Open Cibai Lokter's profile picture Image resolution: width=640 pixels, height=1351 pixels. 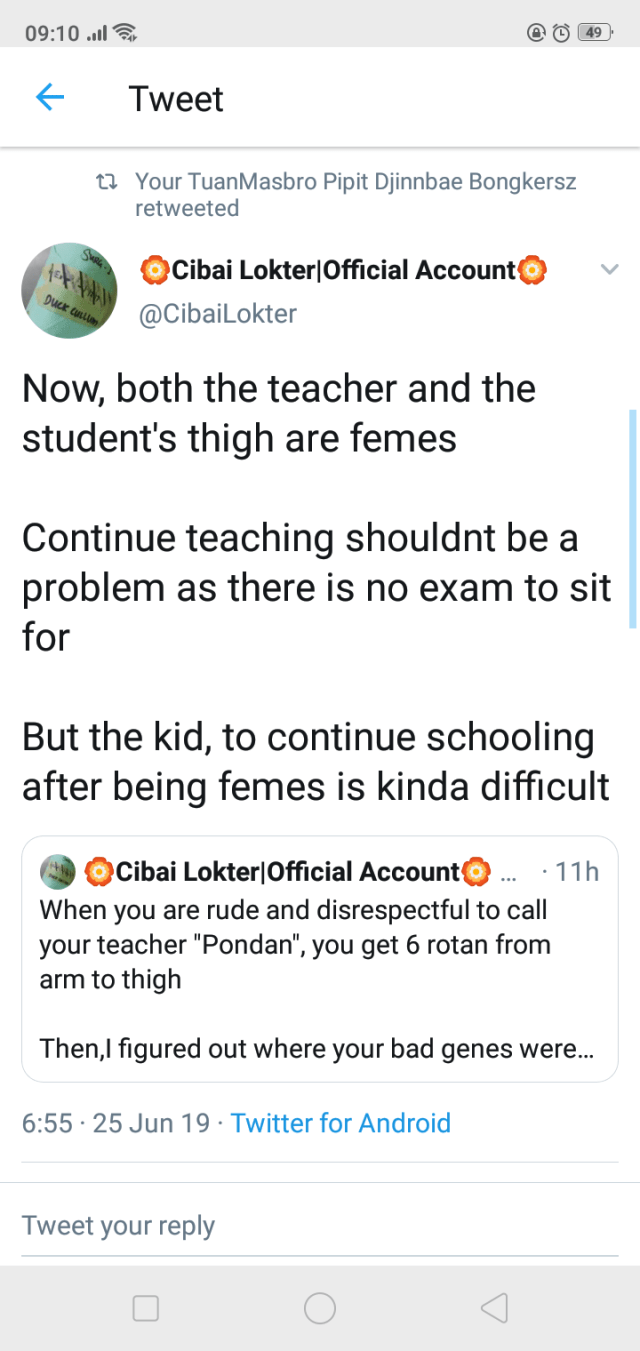pyautogui.click(x=69, y=290)
